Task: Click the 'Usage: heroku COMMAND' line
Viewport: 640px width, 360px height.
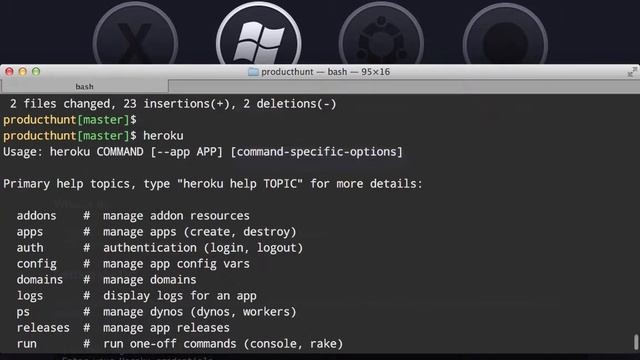Action: 203,152
